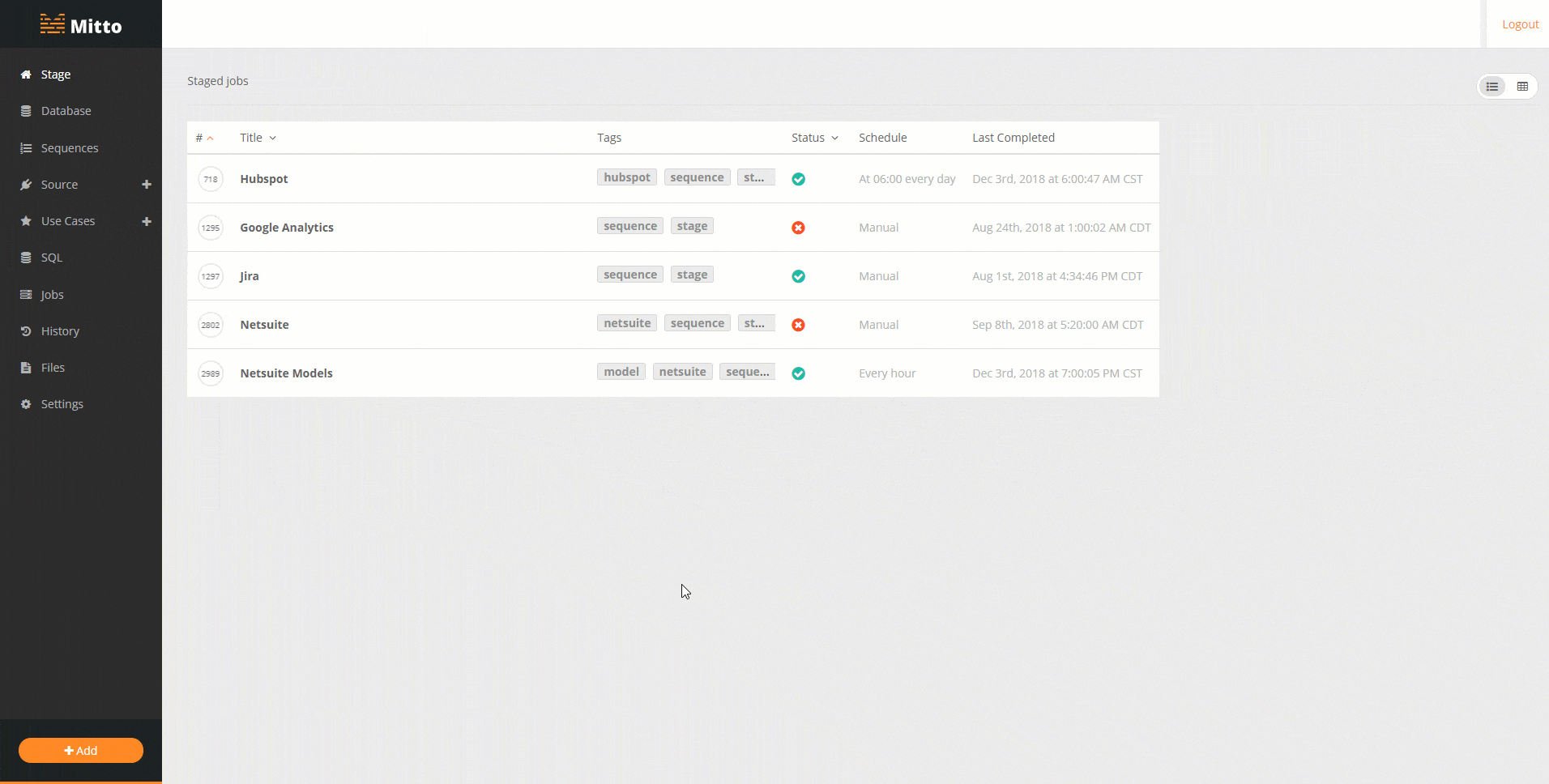Click job number badge 718
1549x784 pixels.
click(x=211, y=179)
